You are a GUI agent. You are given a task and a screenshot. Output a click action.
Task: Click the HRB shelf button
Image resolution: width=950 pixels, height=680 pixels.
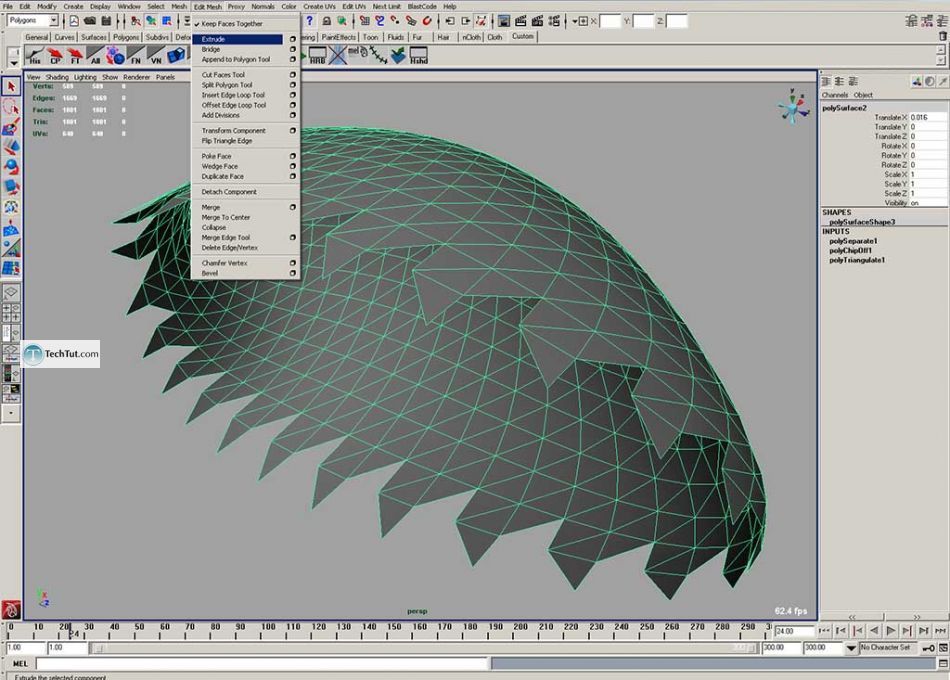pos(317,56)
